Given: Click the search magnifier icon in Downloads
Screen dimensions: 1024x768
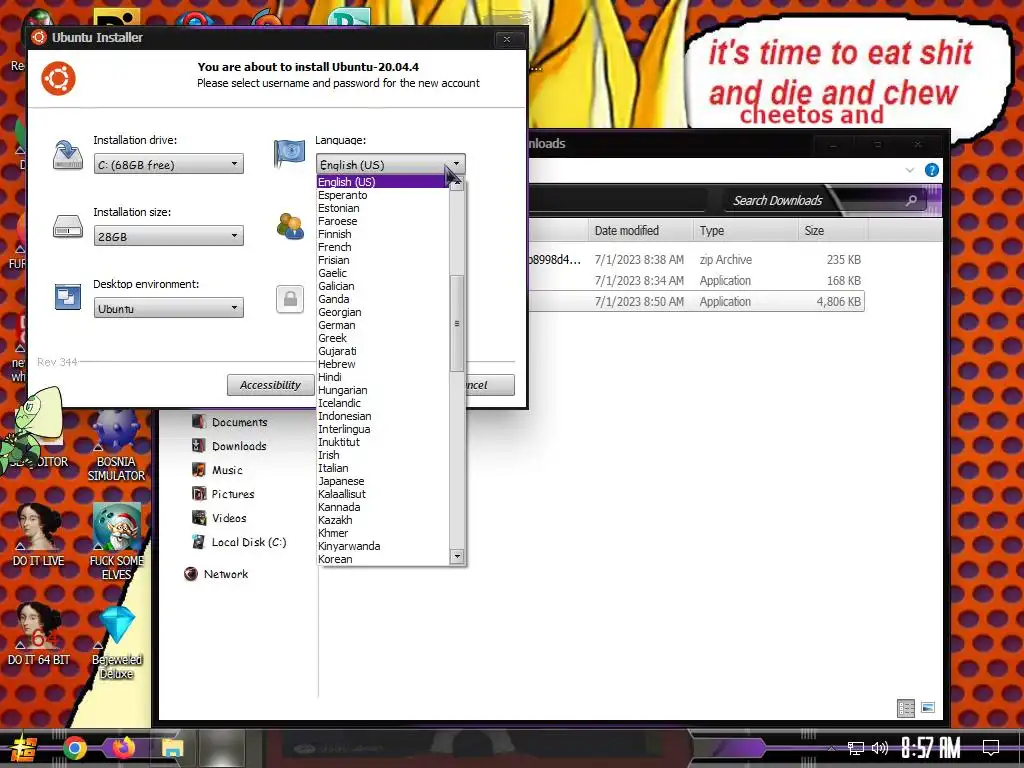Looking at the screenshot, I should point(912,200).
